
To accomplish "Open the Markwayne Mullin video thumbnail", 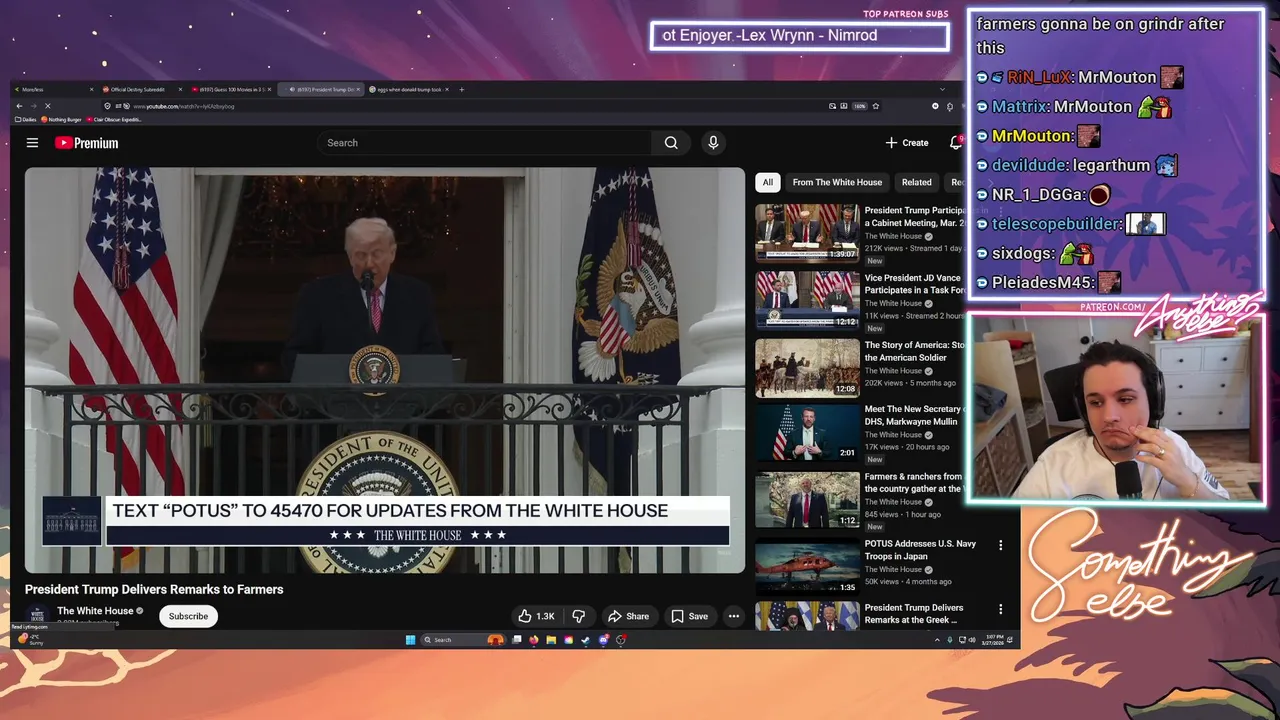I will [807, 431].
